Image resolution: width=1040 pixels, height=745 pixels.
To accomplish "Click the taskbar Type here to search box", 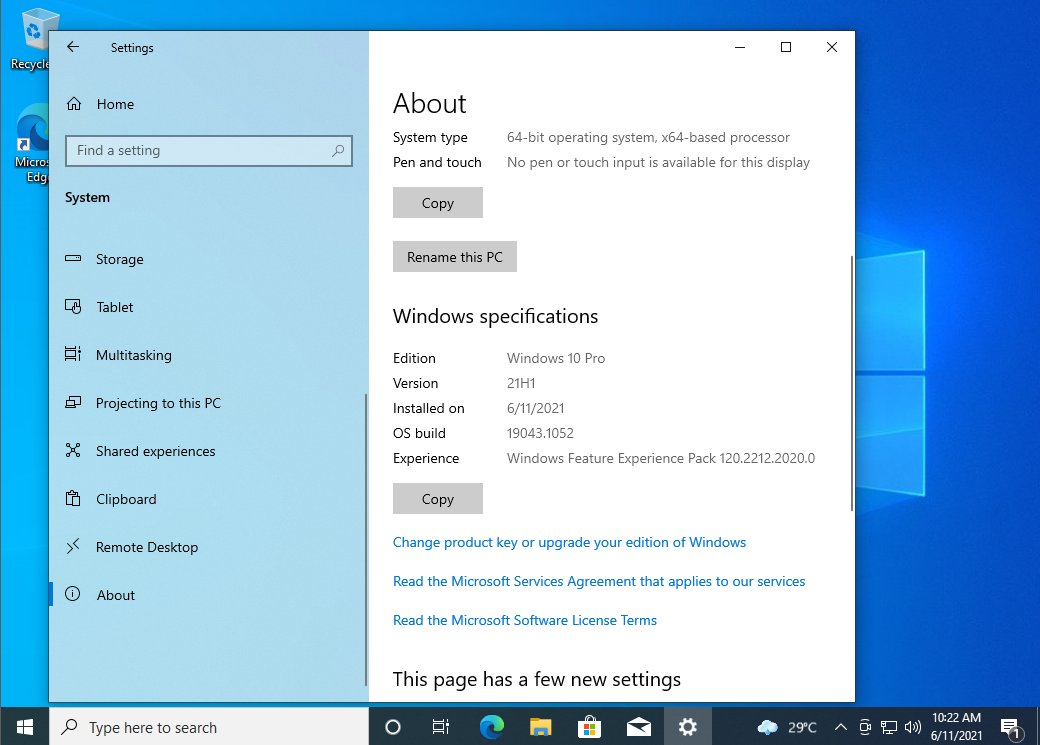I will (209, 727).
